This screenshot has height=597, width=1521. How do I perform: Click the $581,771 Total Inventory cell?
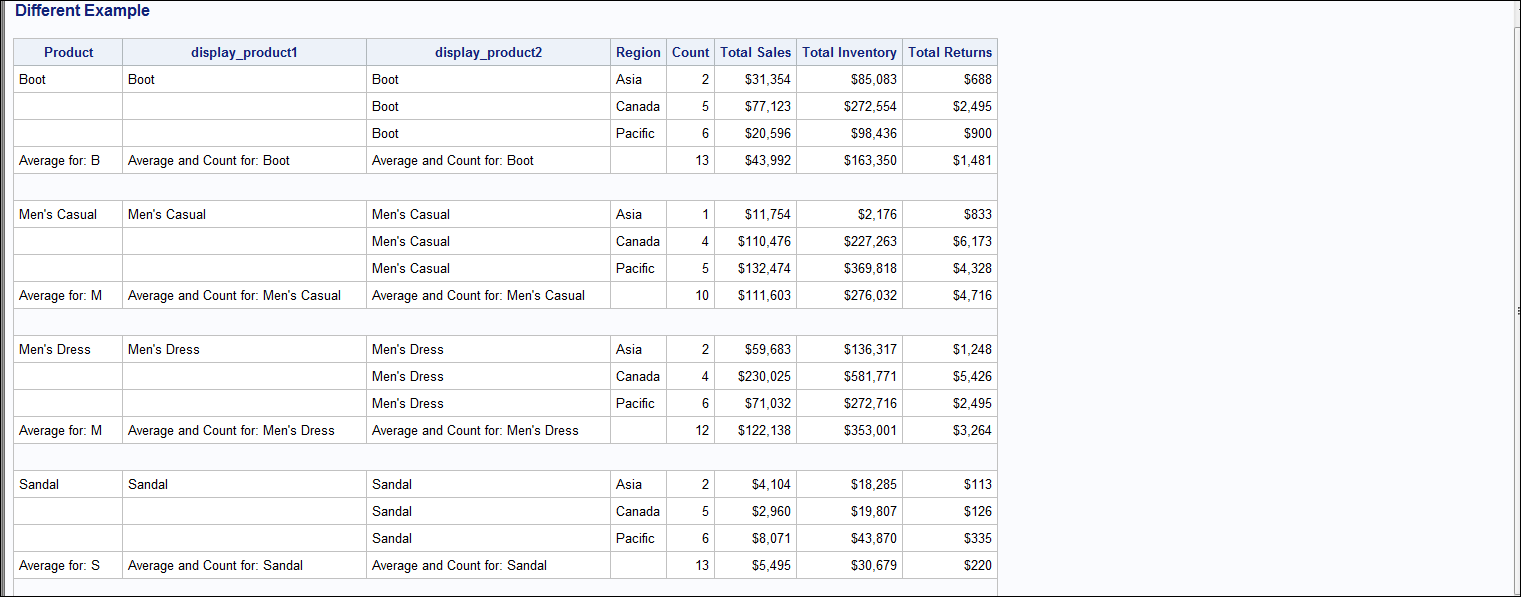(x=870, y=377)
